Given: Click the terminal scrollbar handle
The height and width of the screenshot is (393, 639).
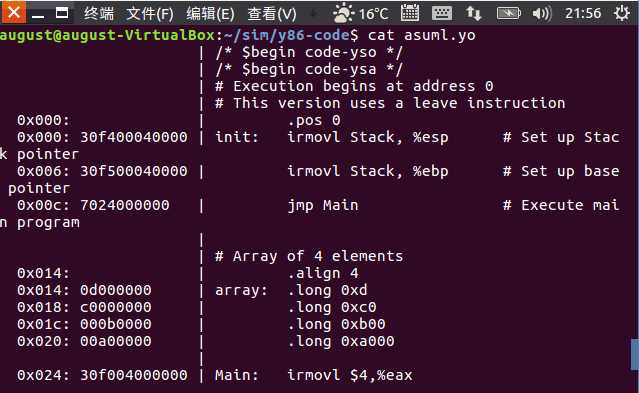Looking at the screenshot, I should 635,354.
